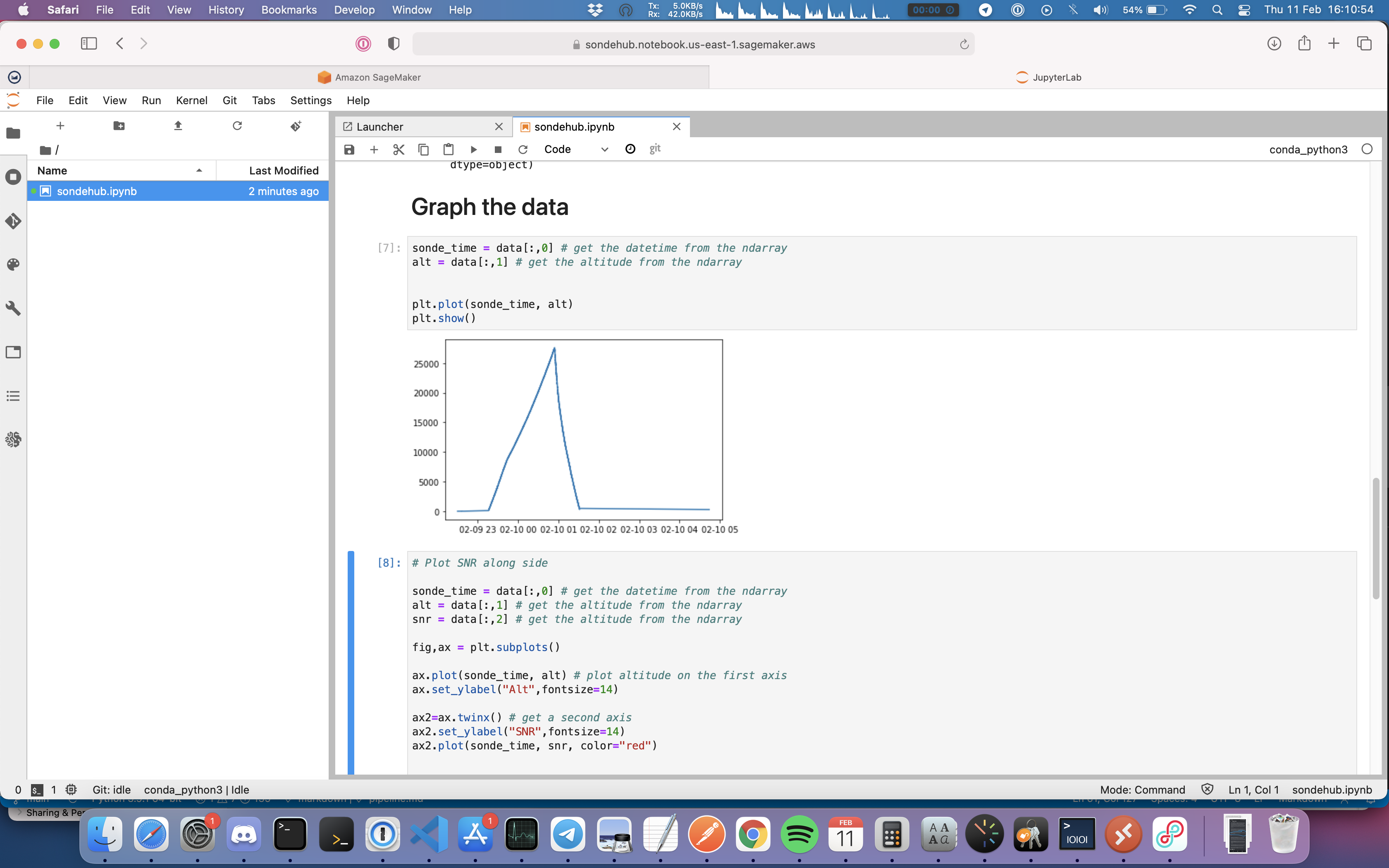The image size is (1389, 868).
Task: Click the git button in the notebook toolbar
Action: pos(655,149)
